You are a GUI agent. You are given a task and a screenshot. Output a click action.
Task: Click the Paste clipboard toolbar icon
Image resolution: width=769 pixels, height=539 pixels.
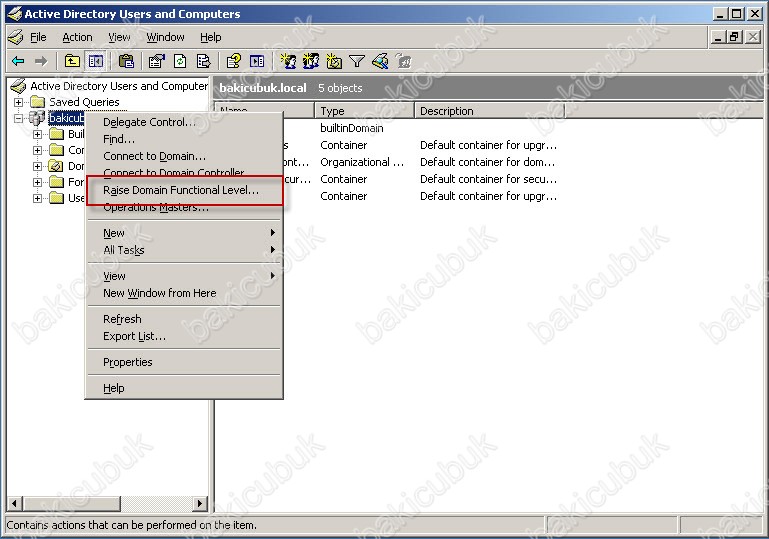pos(126,61)
